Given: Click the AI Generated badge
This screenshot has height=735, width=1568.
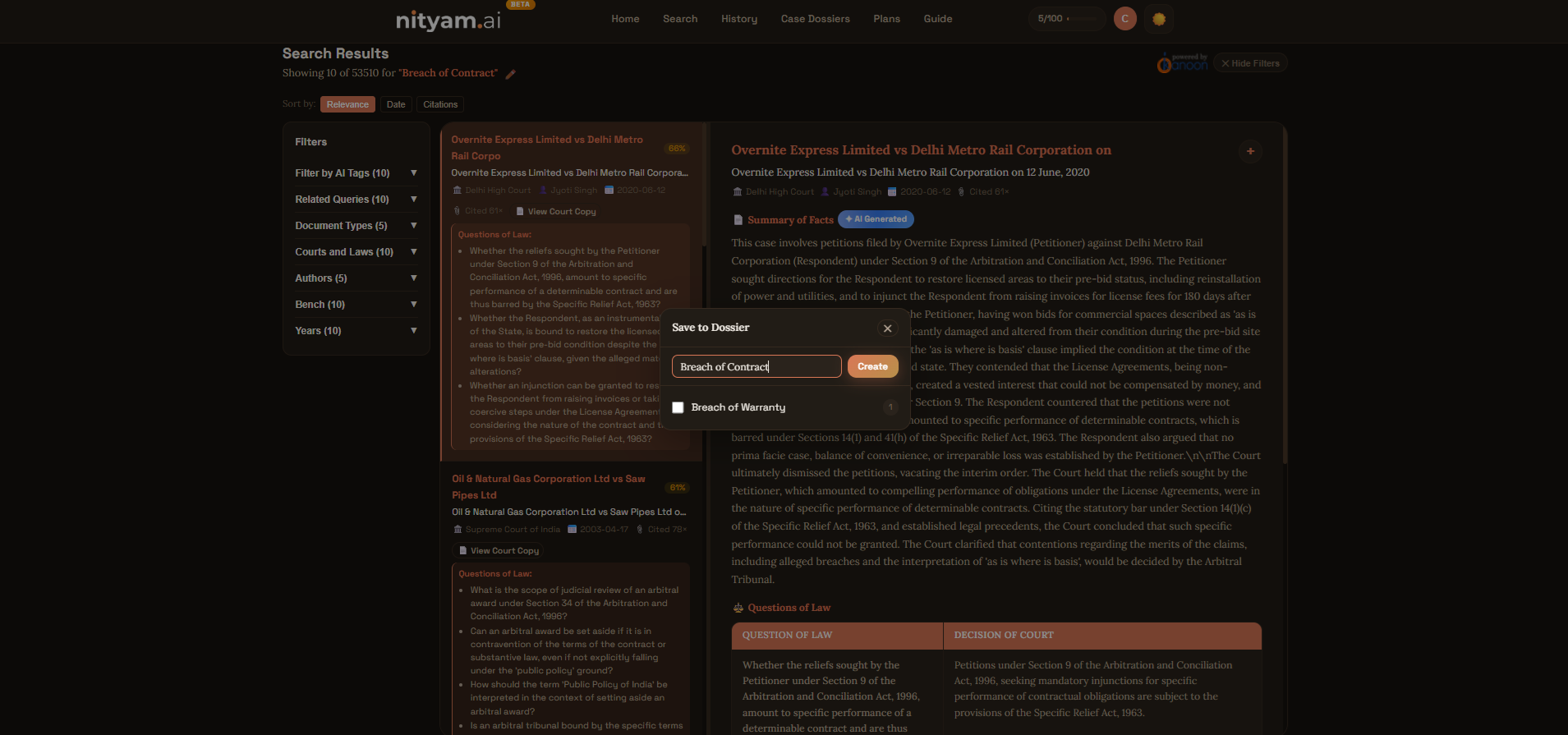Looking at the screenshot, I should click(x=876, y=219).
